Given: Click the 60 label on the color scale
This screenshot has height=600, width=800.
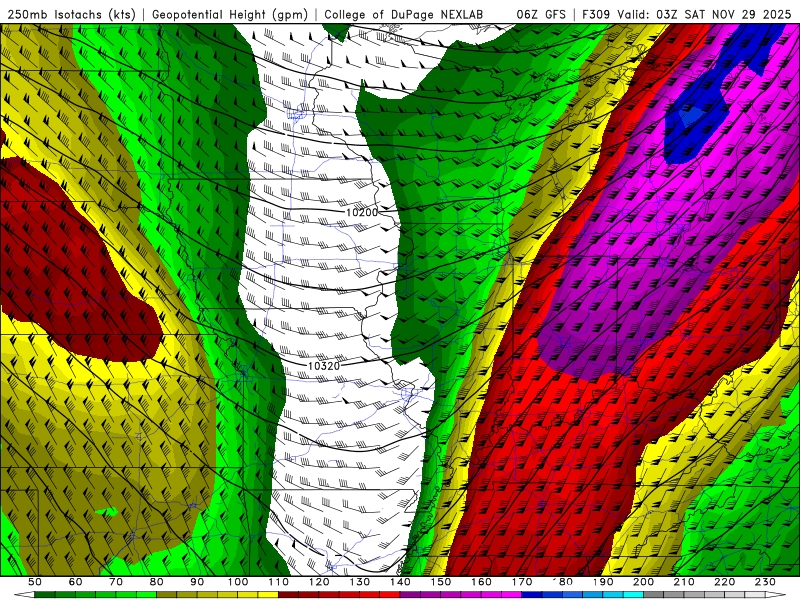Looking at the screenshot, I should (76, 582).
